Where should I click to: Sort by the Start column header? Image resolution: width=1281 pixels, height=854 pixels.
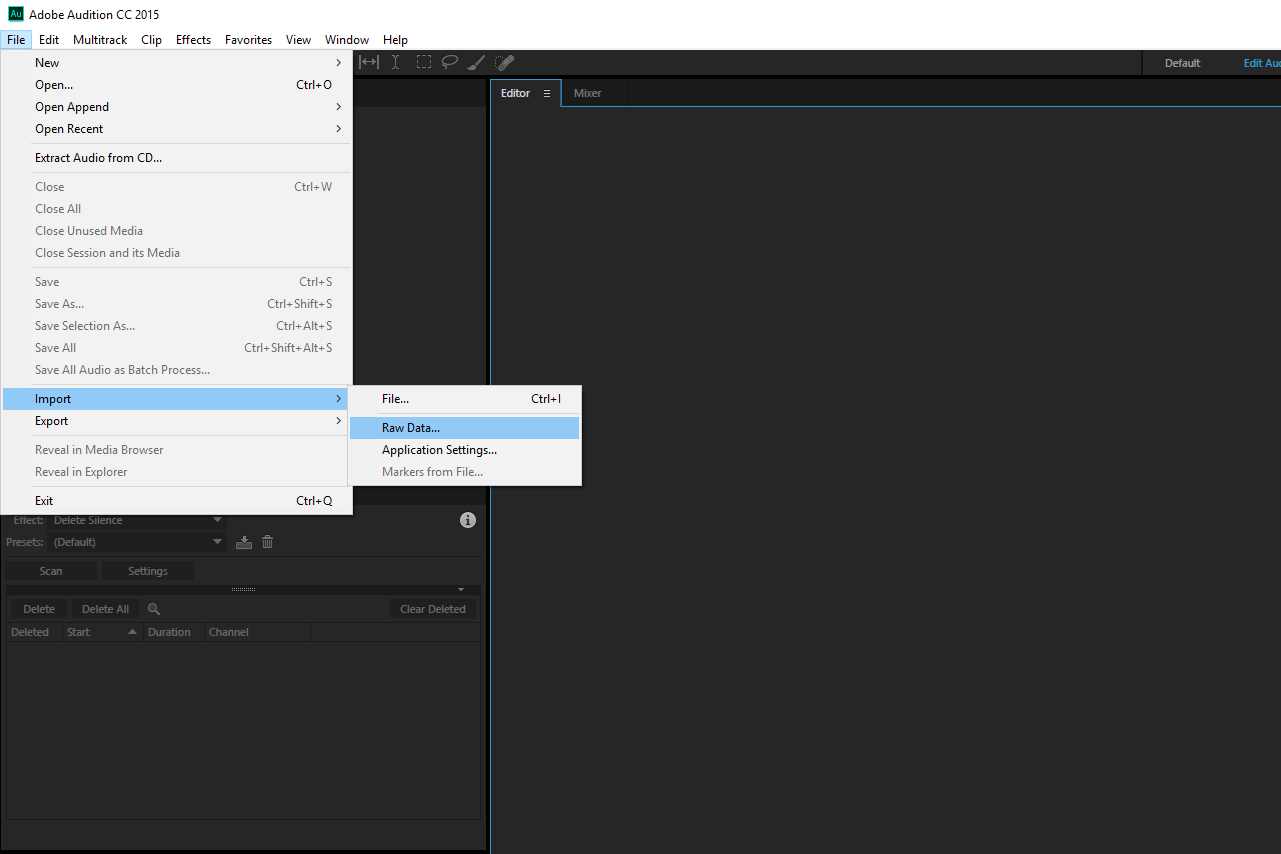[x=102, y=632]
